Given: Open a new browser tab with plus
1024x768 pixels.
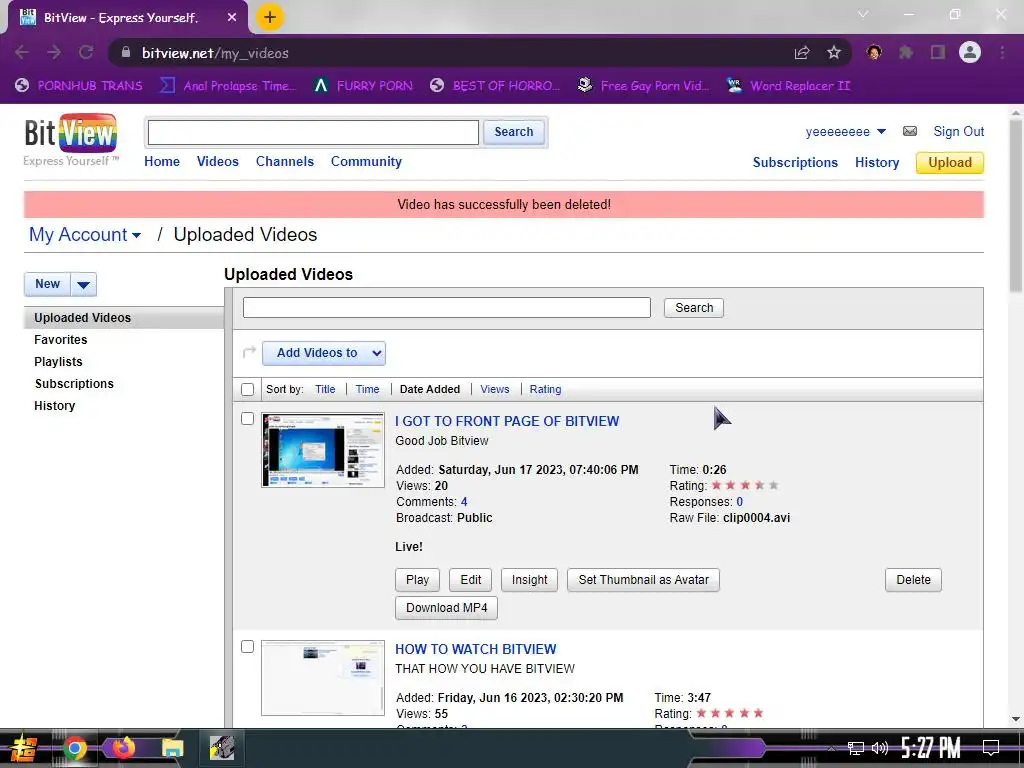Looking at the screenshot, I should (x=270, y=17).
